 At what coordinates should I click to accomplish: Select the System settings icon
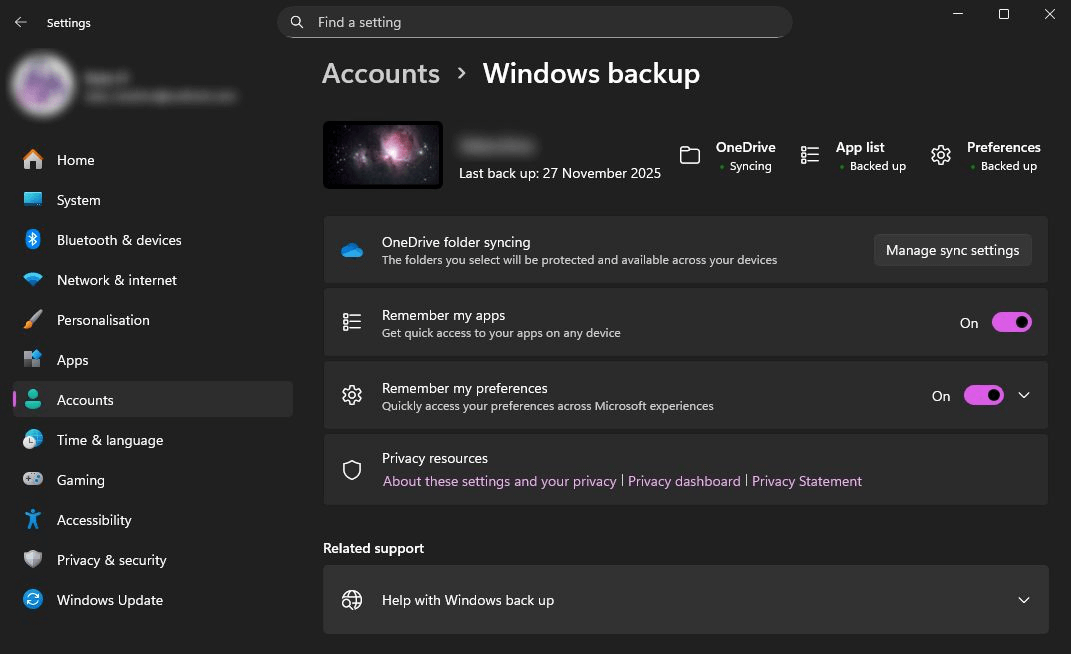click(33, 200)
